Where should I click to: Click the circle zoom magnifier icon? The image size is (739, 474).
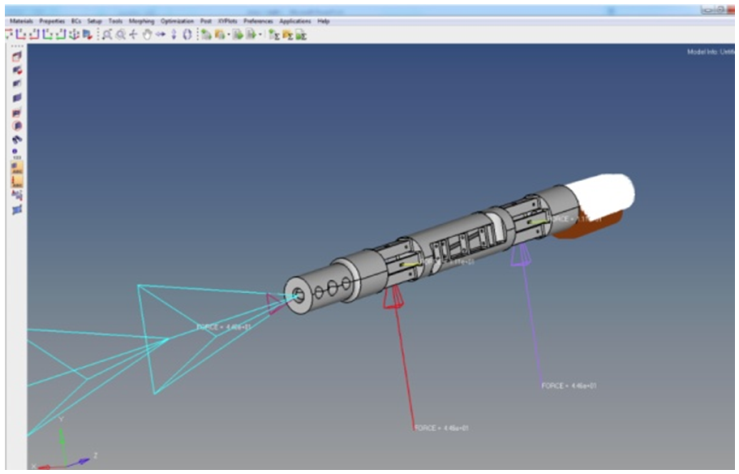(121, 34)
